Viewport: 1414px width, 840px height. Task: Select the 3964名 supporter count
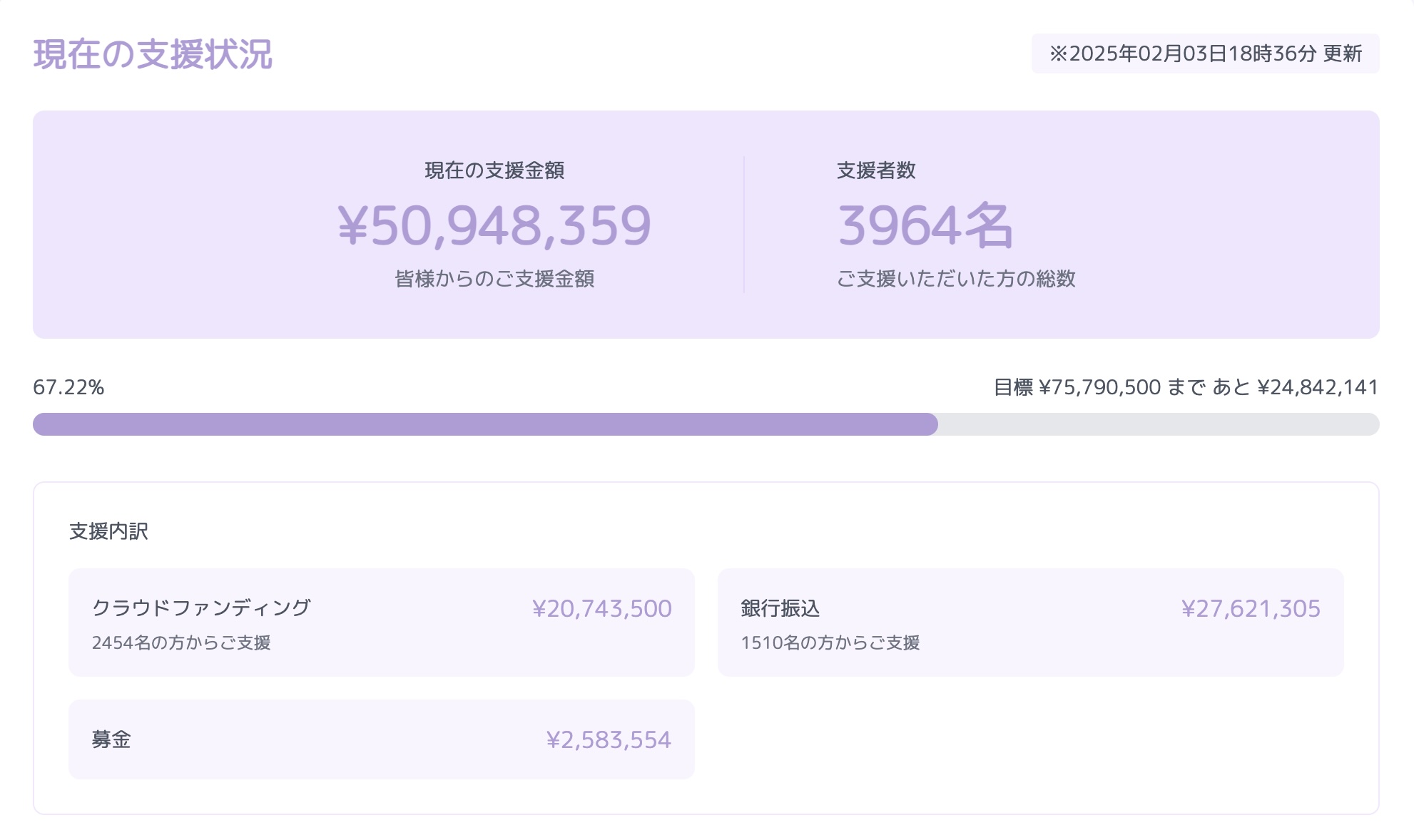pos(925,225)
